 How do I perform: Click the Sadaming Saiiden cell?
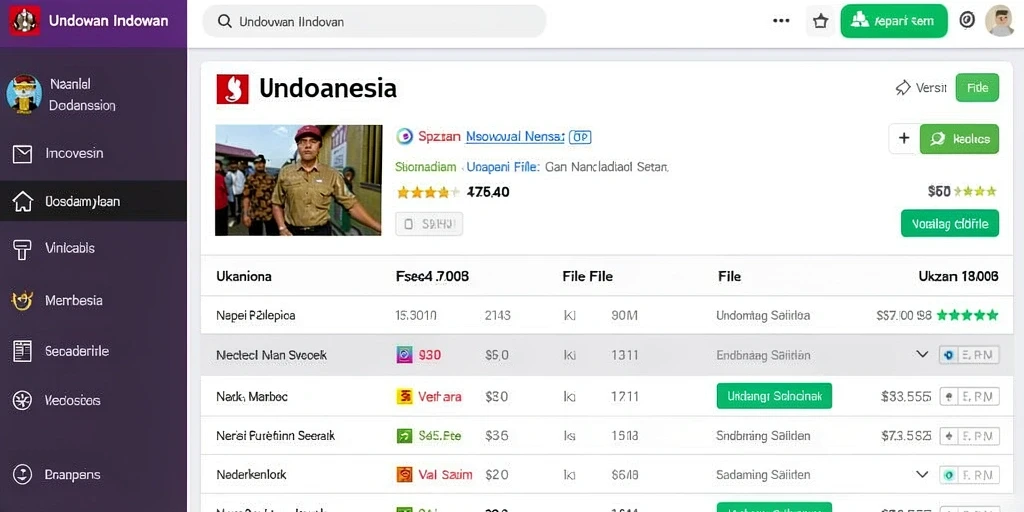763,475
